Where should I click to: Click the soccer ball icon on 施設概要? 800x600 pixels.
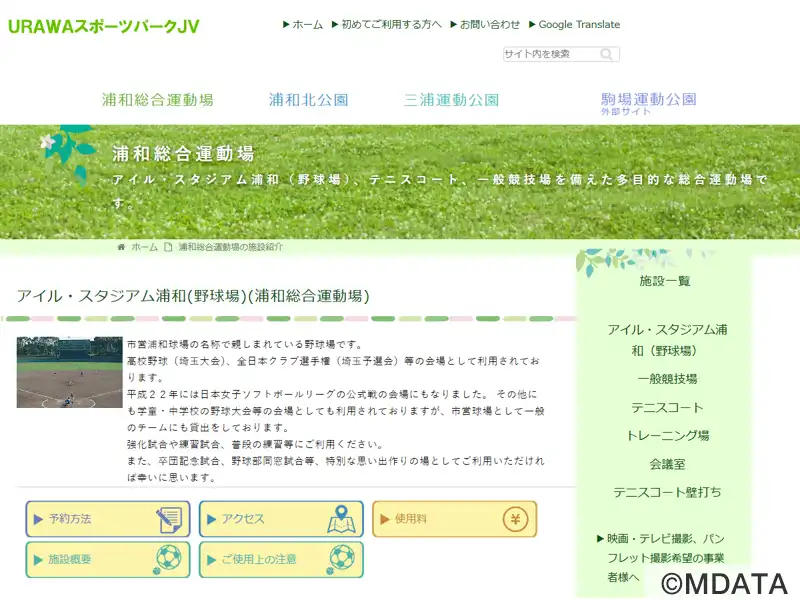coord(168,559)
